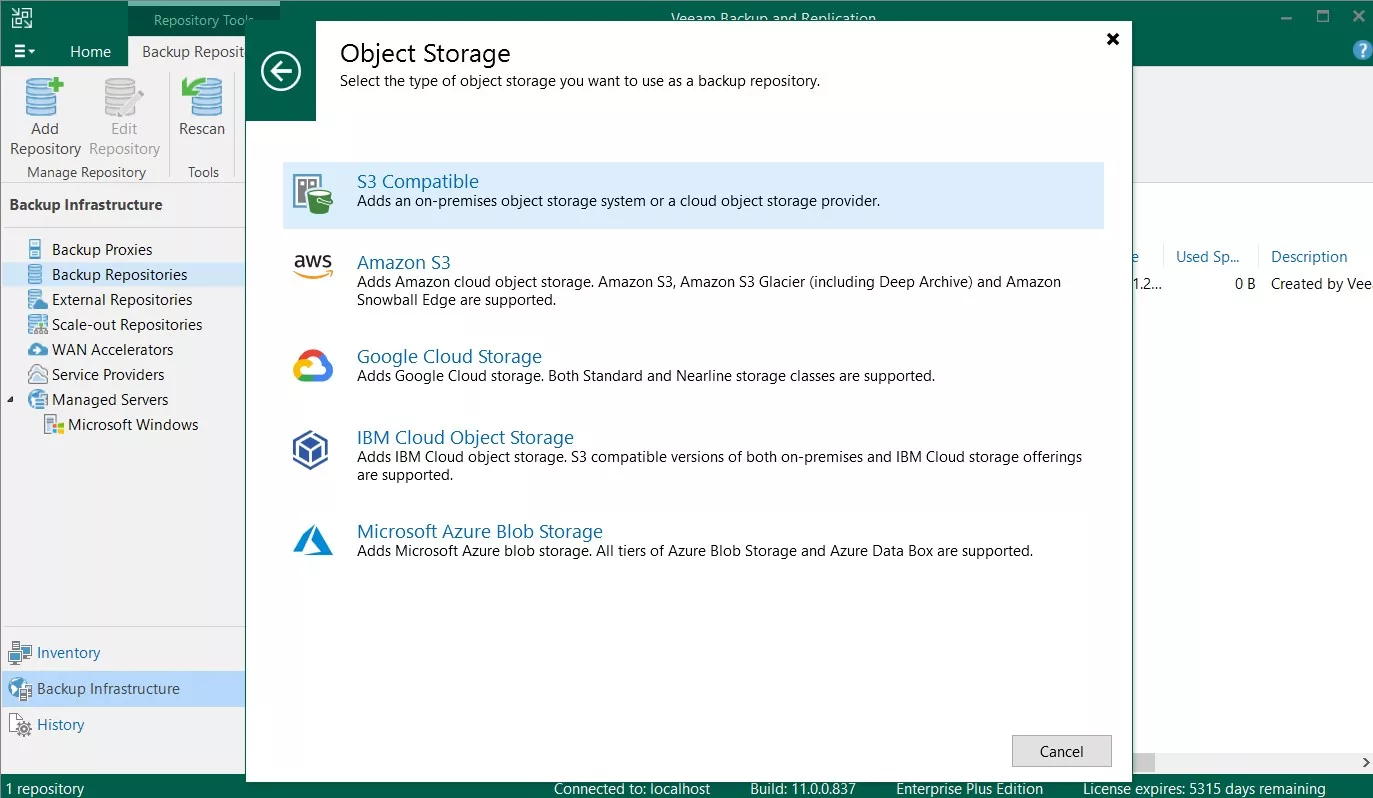1373x798 pixels.
Task: Pick the Google Cloud Storage logo
Action: click(x=312, y=366)
